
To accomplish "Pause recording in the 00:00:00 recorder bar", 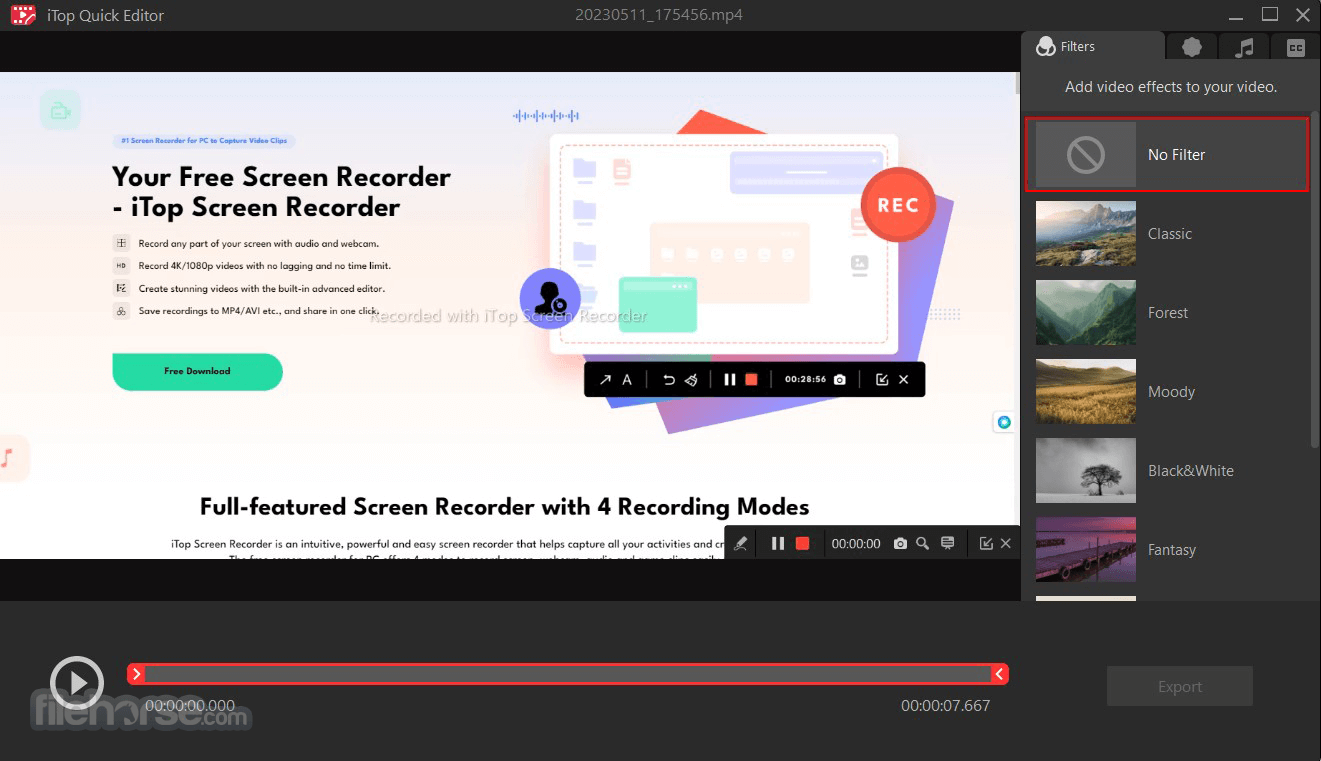I will (778, 543).
